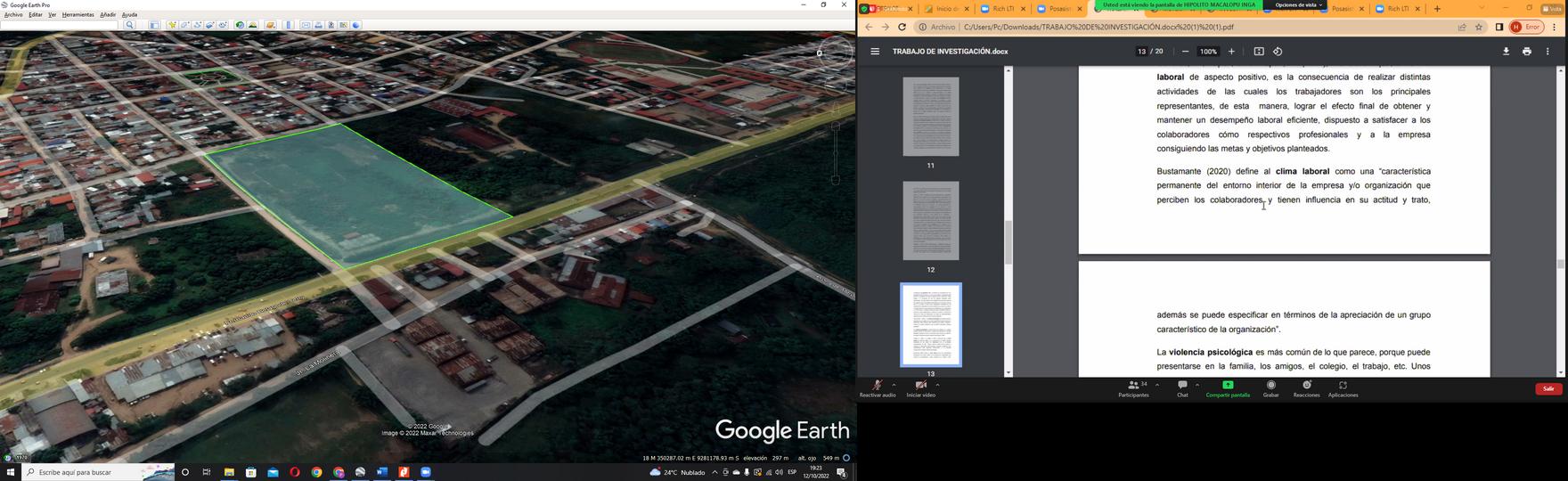
Task: Share this page from the address bar
Action: click(1462, 27)
